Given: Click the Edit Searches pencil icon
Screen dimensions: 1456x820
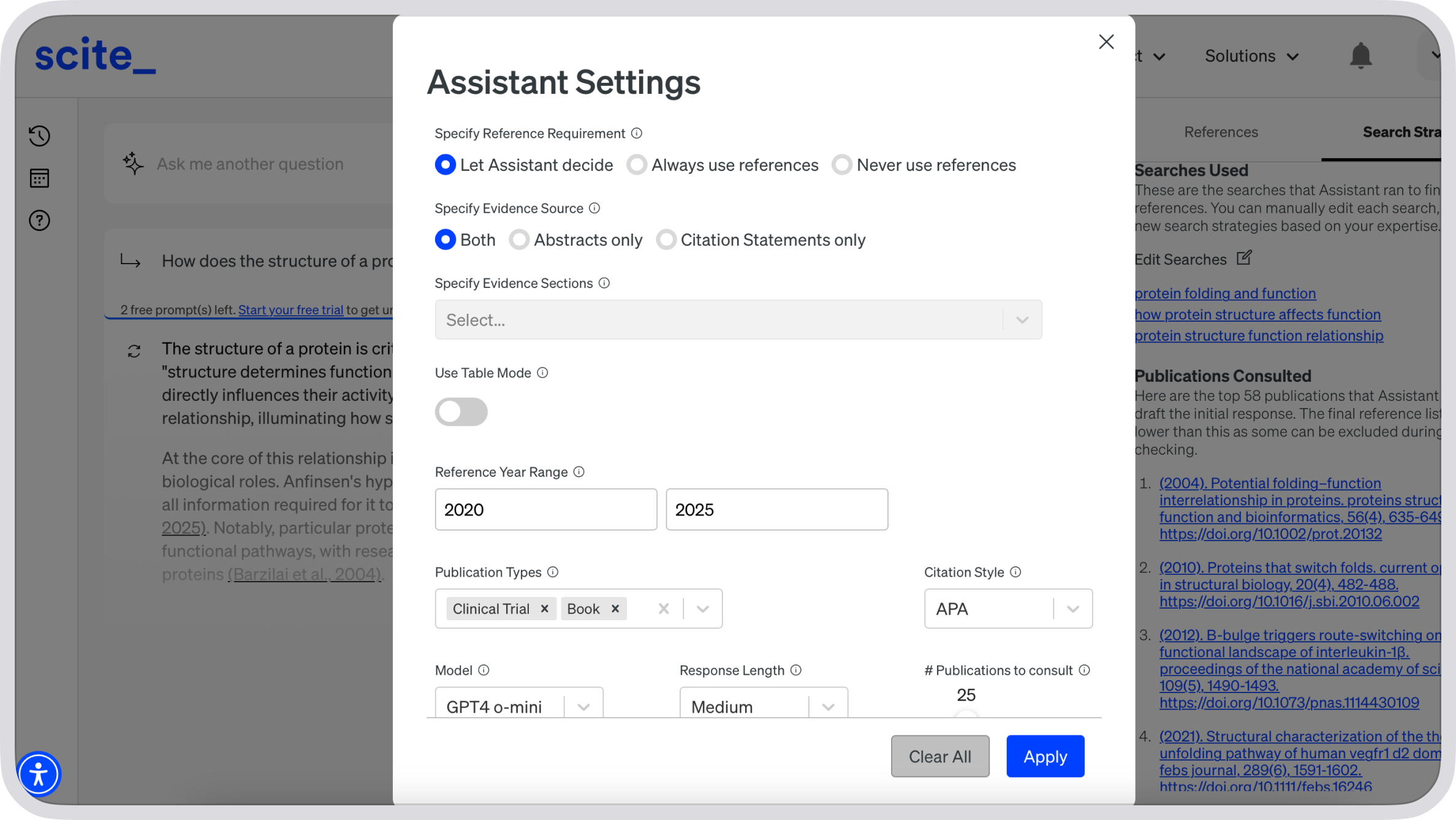Looking at the screenshot, I should point(1244,258).
